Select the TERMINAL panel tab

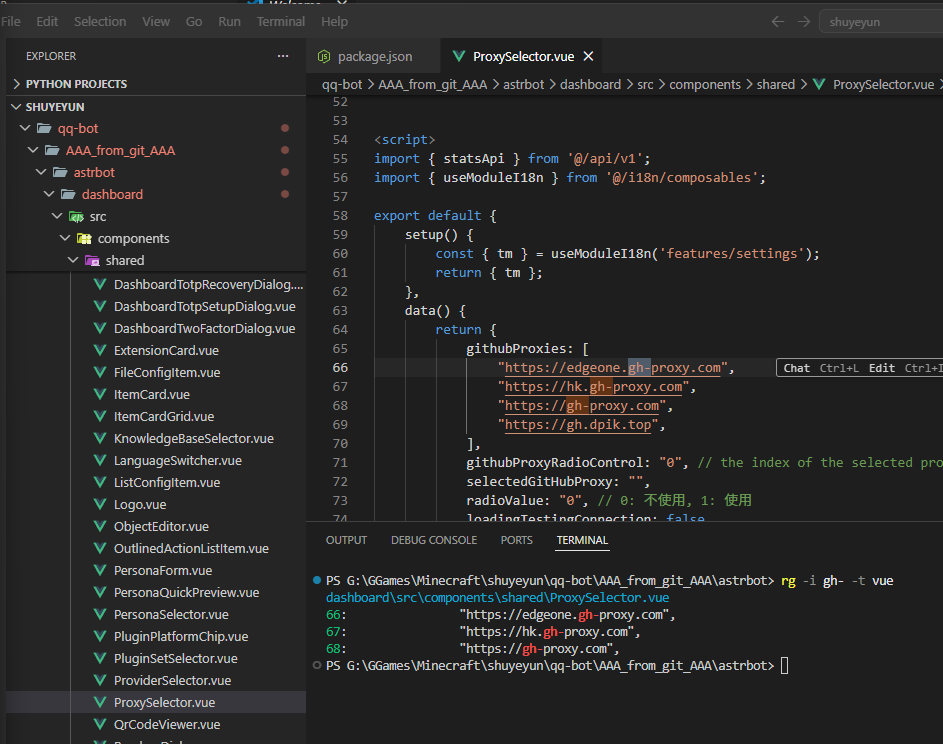[582, 540]
